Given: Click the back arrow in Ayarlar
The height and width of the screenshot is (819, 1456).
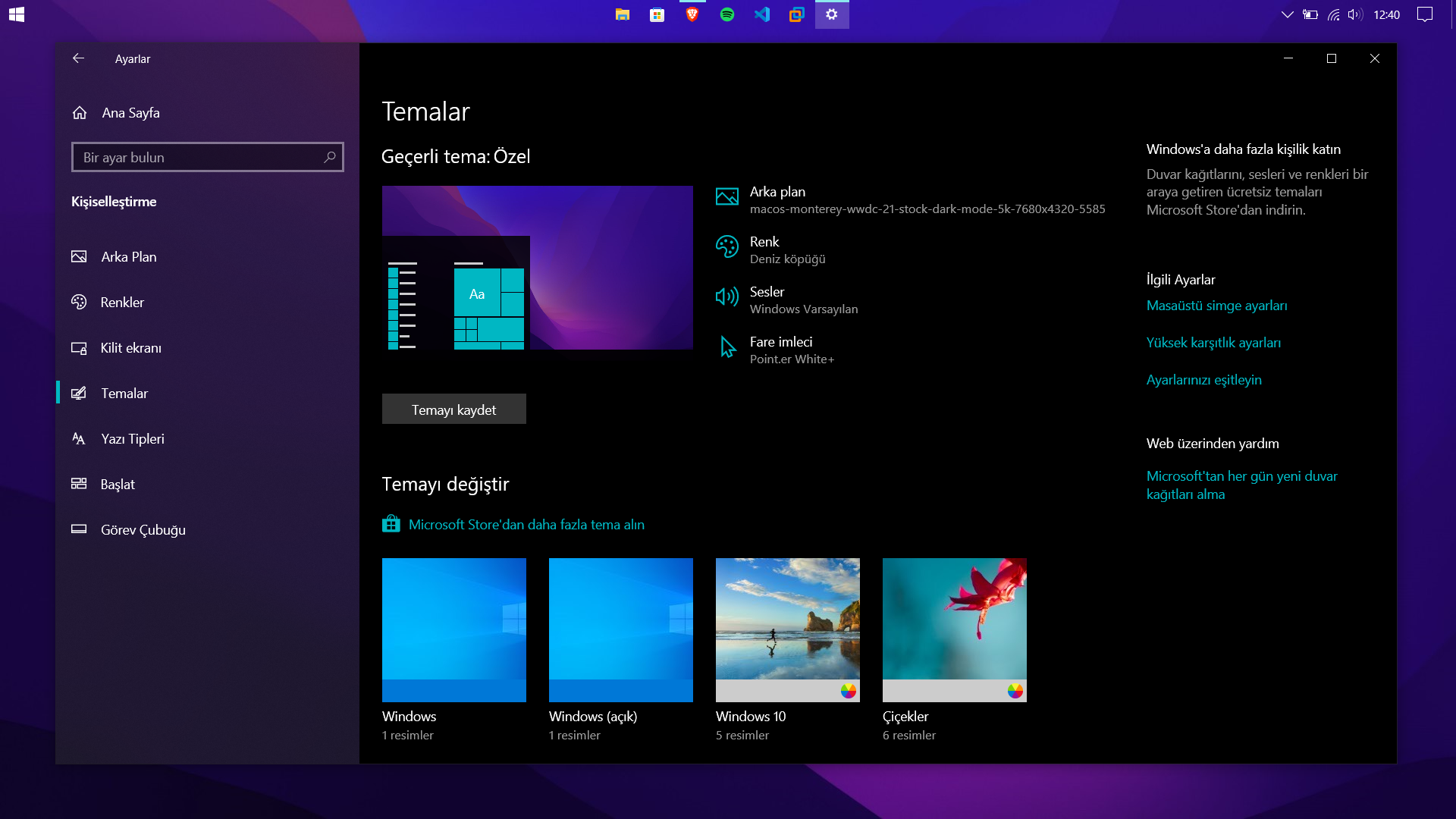Looking at the screenshot, I should coord(78,58).
